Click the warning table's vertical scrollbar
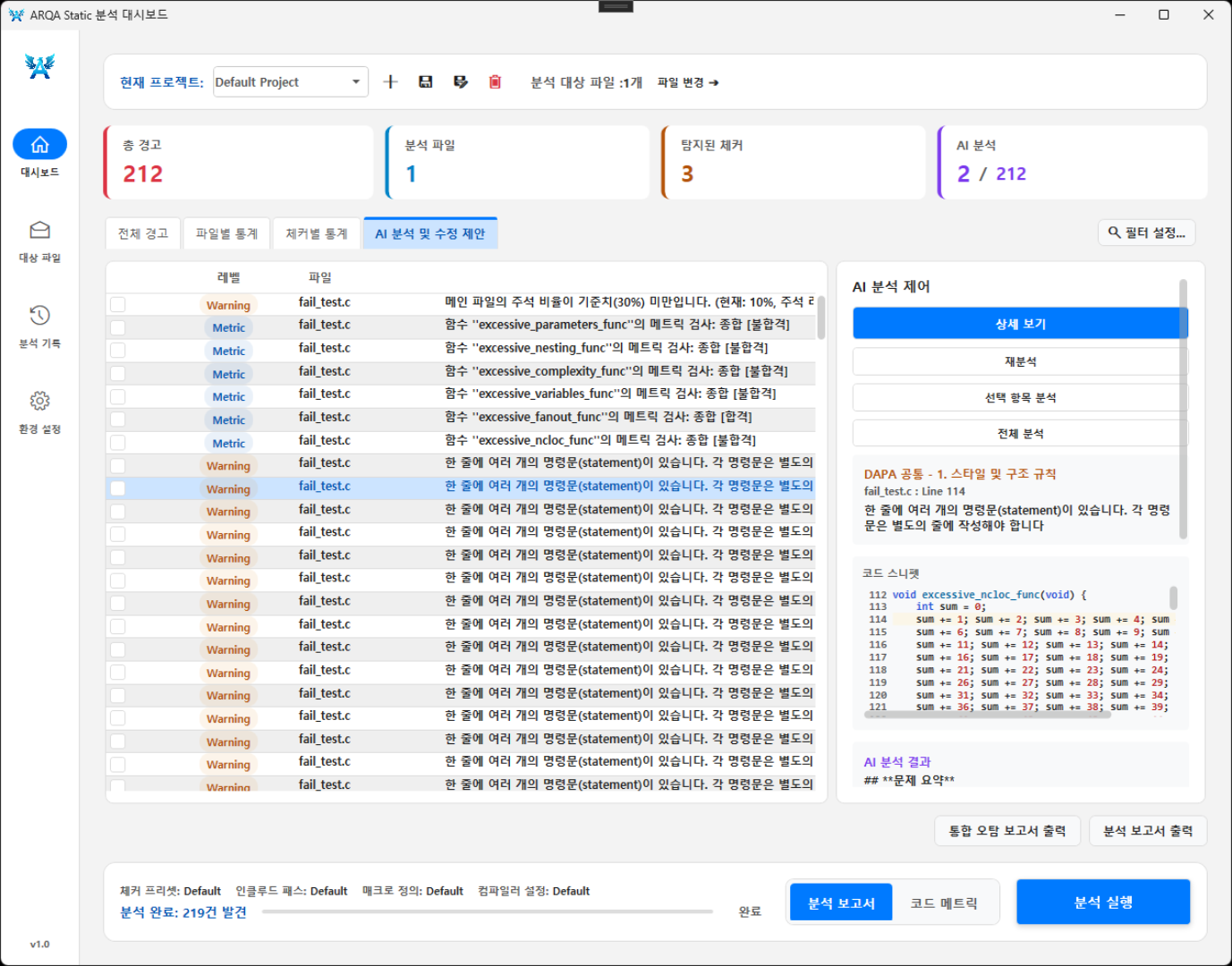Viewport: 1232px width, 966px height. (x=821, y=318)
